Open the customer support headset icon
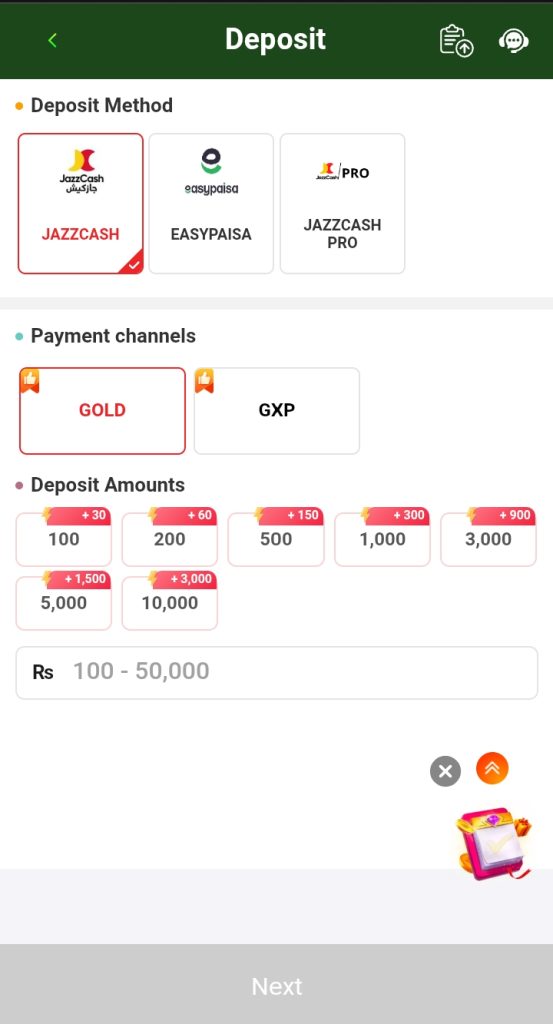This screenshot has height=1024, width=553. pos(514,40)
